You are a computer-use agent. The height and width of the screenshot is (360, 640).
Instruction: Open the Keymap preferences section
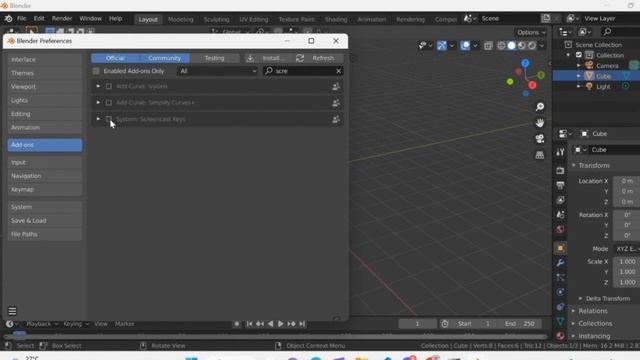pos(45,189)
